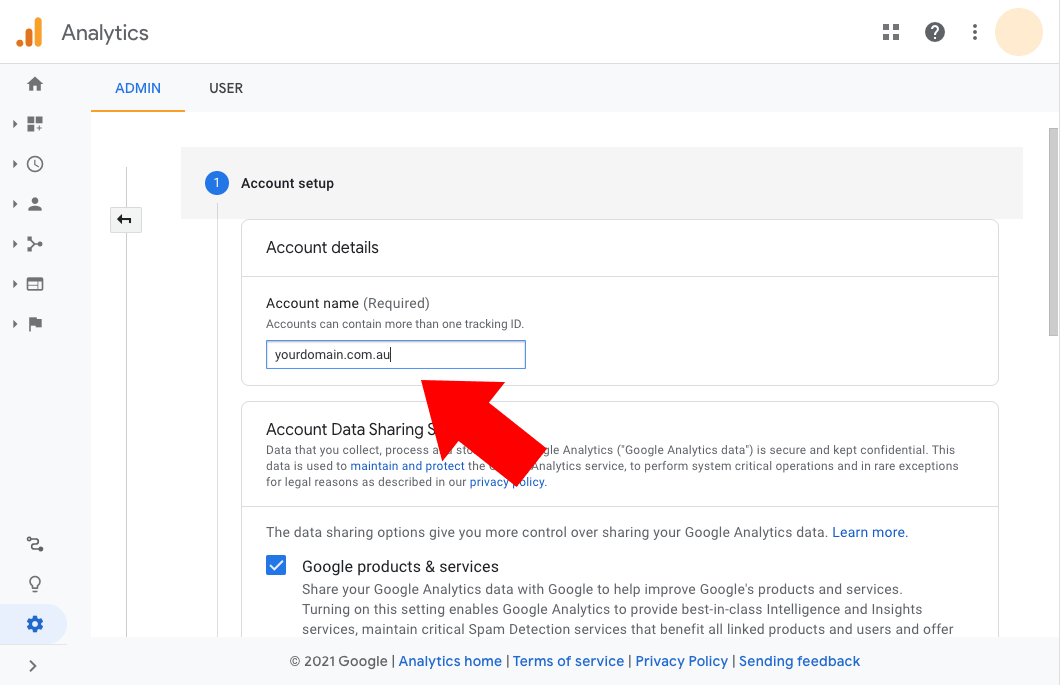Viewport: 1060px width, 685px height.
Task: Click the 'Google products & services' label
Action: point(400,567)
